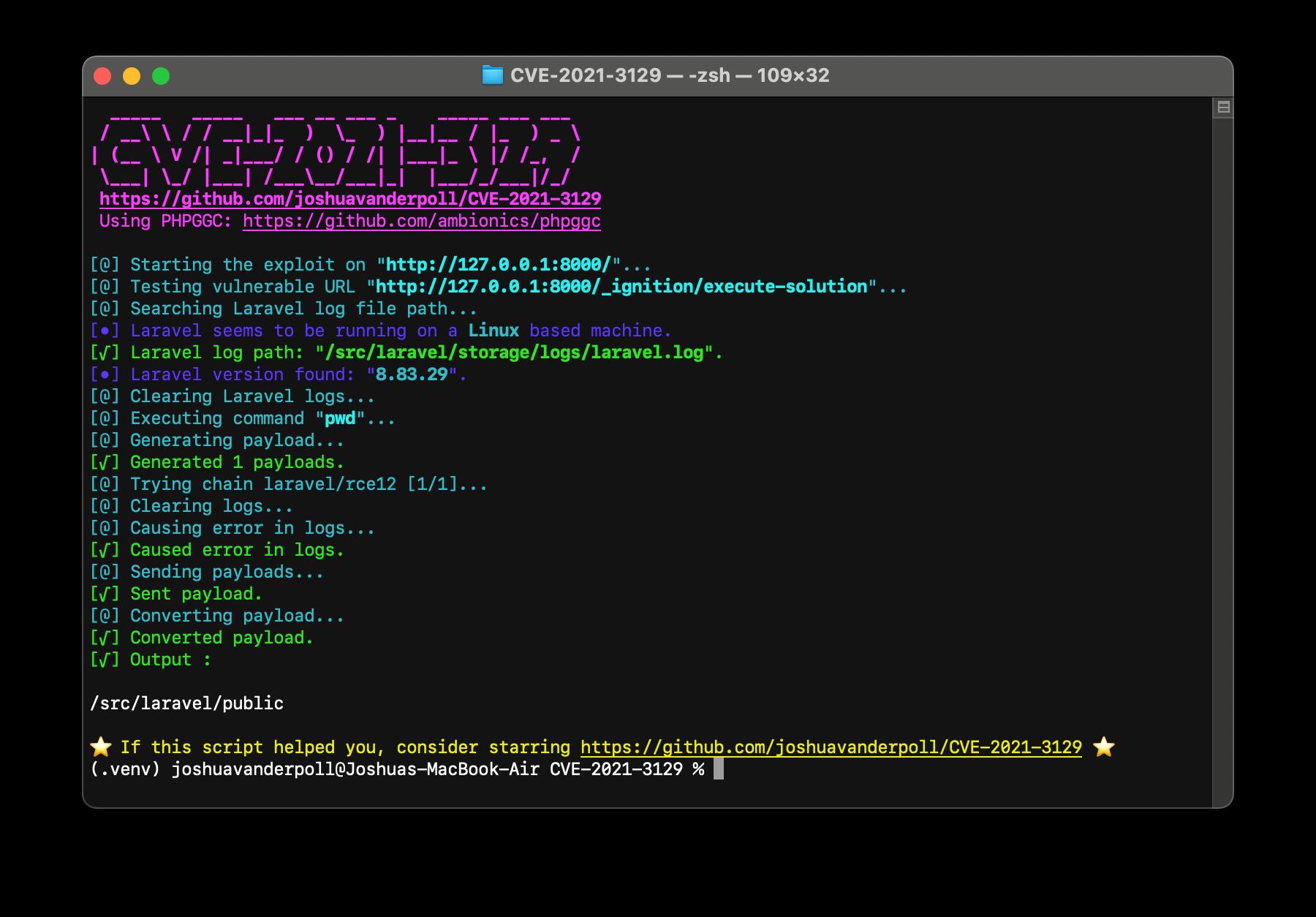Image resolution: width=1316 pixels, height=917 pixels.
Task: Click 'Converted payload.' line
Action: point(202,638)
